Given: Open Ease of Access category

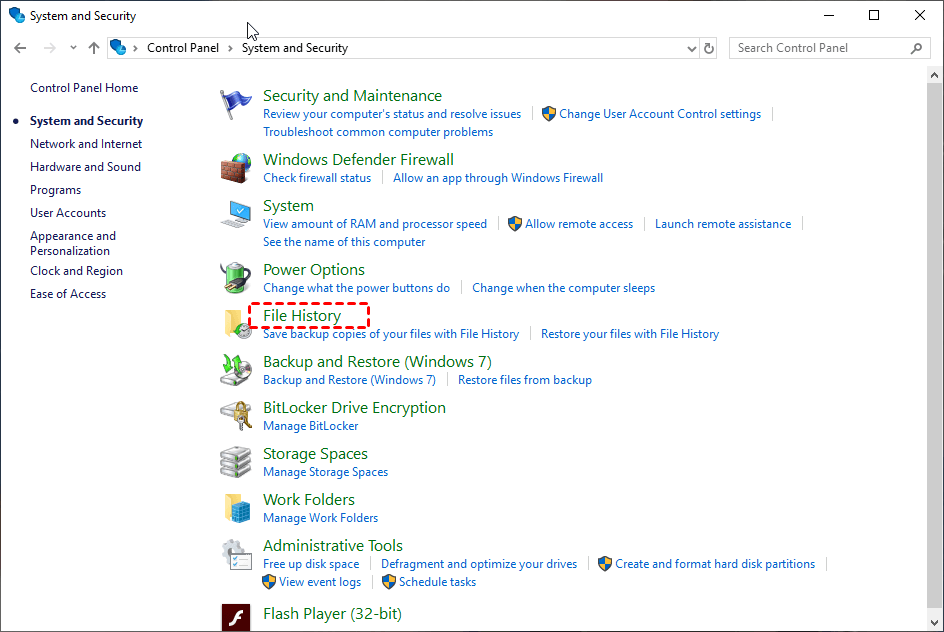Looking at the screenshot, I should click(68, 294).
